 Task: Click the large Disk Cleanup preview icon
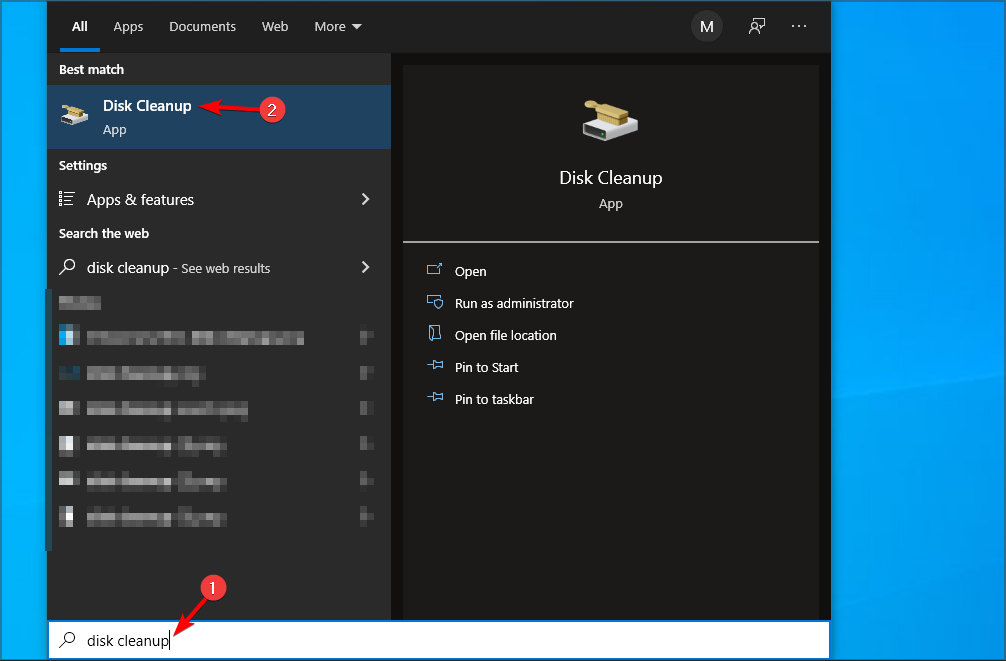pyautogui.click(x=610, y=120)
